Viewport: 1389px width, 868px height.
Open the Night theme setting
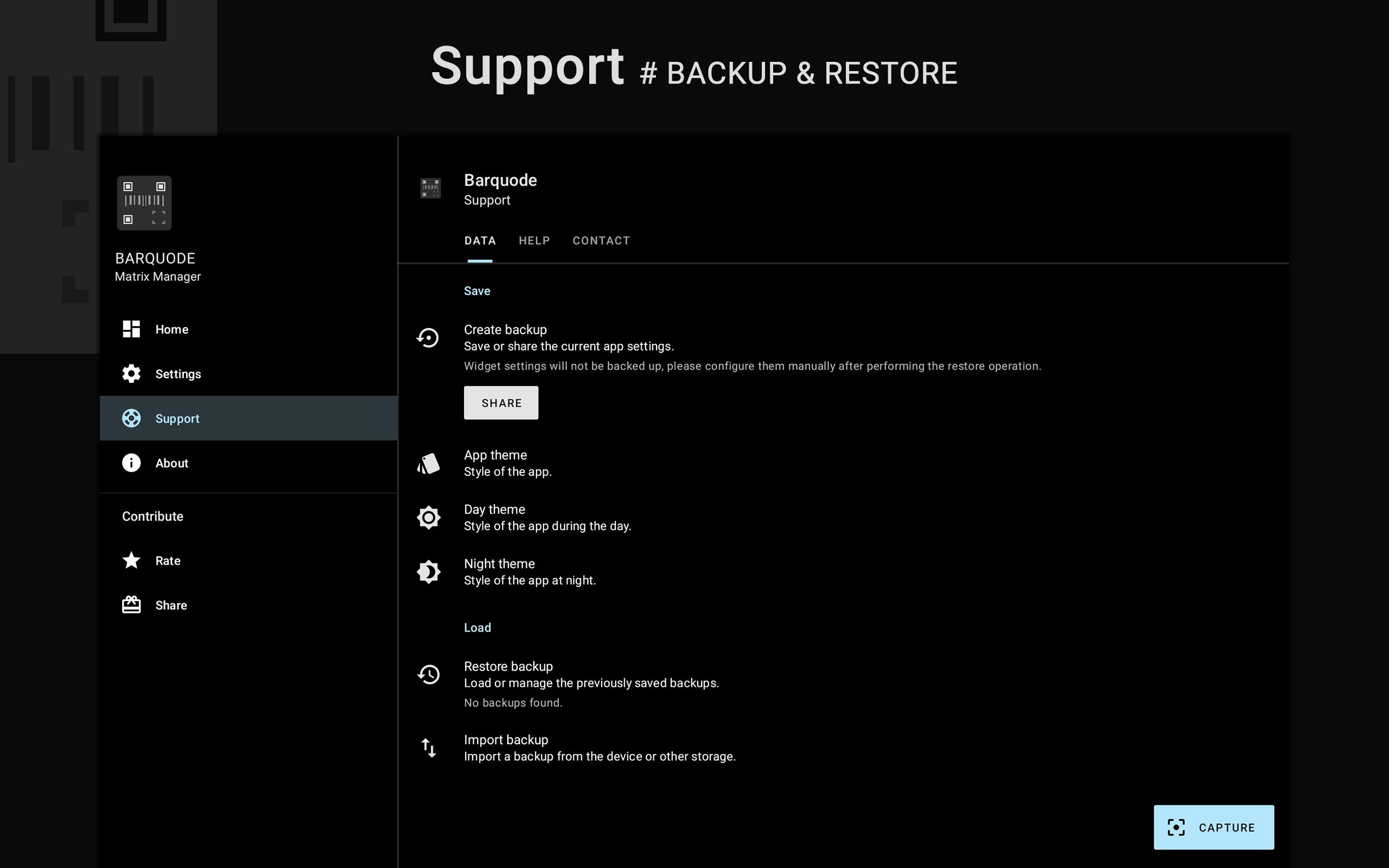click(x=844, y=572)
